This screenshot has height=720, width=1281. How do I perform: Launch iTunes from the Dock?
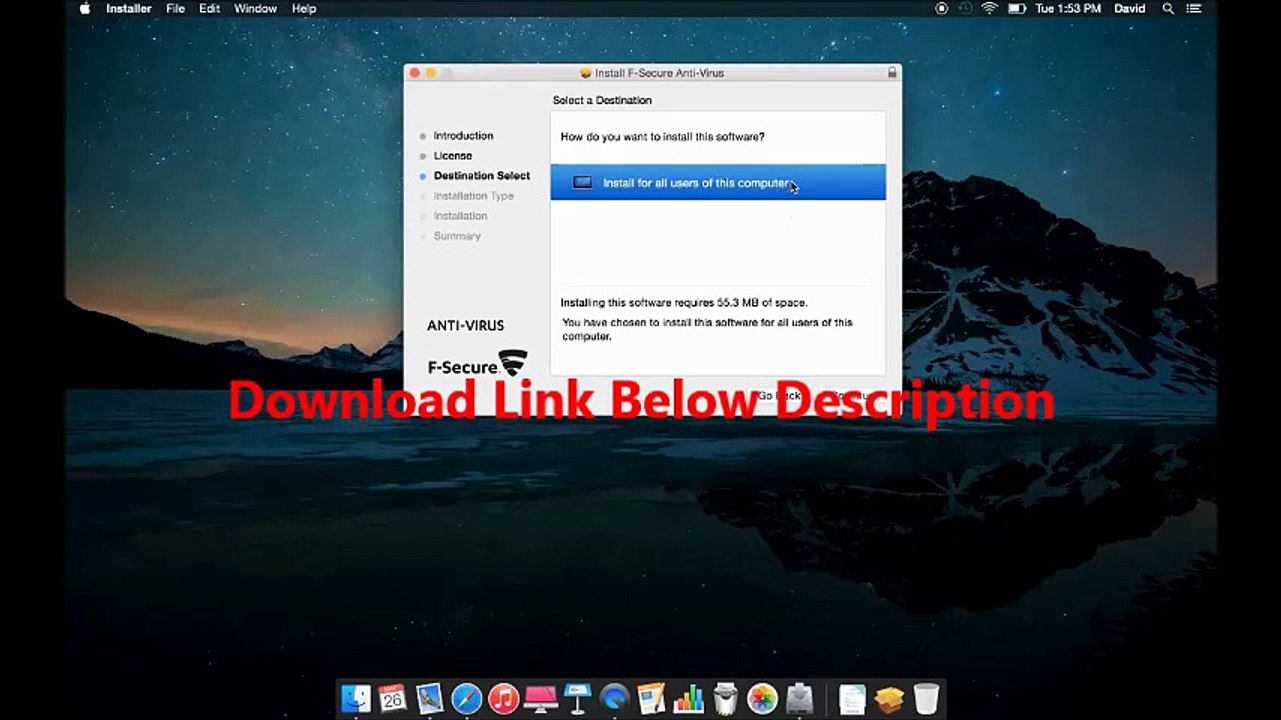[x=503, y=698]
